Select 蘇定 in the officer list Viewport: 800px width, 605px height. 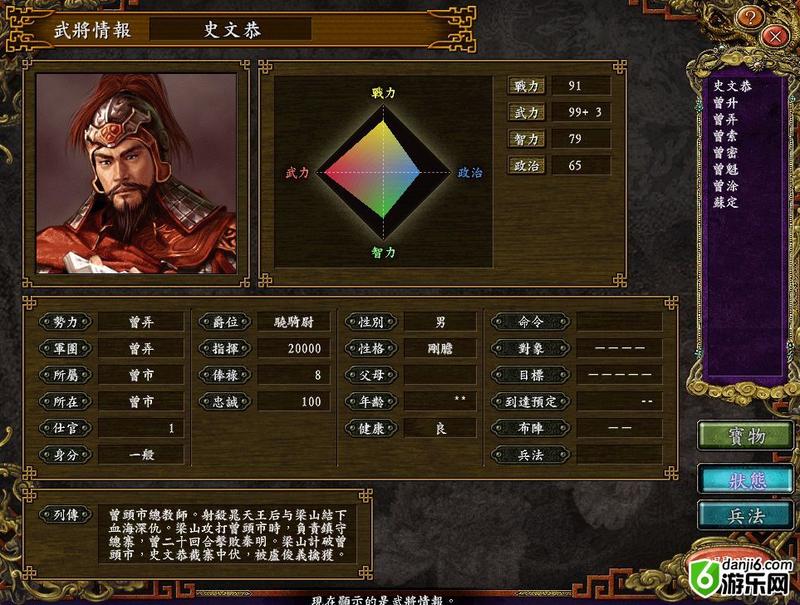pyautogui.click(x=726, y=202)
